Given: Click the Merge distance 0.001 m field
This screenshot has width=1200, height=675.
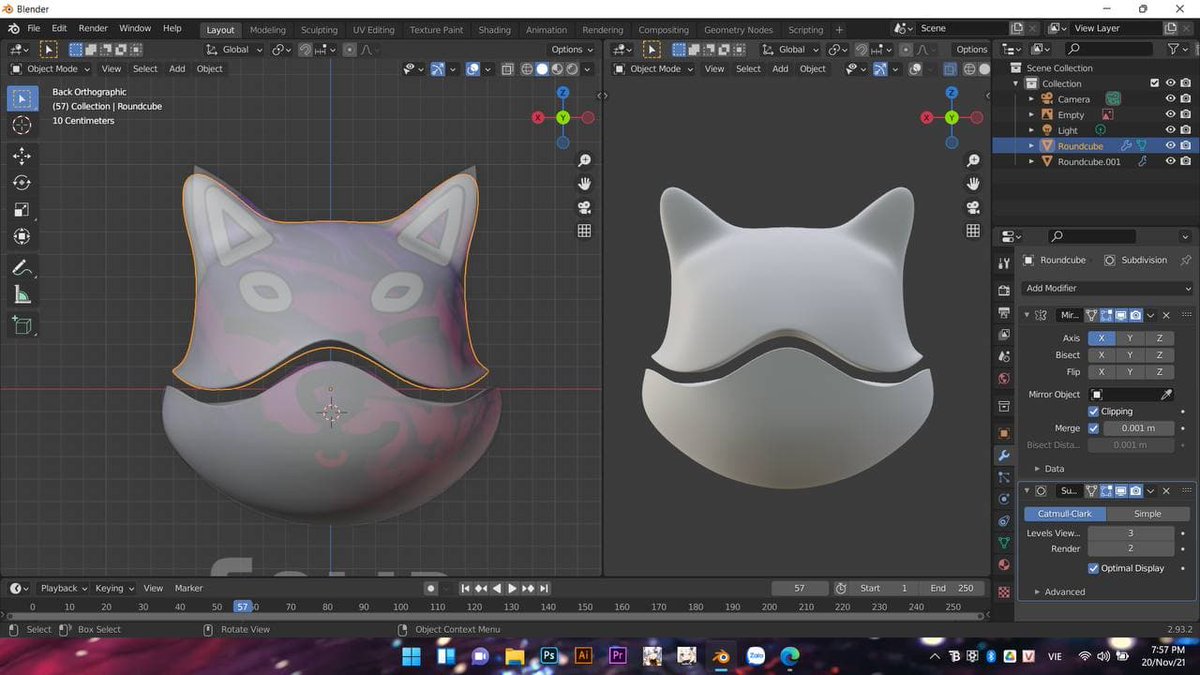Looking at the screenshot, I should click(1138, 428).
